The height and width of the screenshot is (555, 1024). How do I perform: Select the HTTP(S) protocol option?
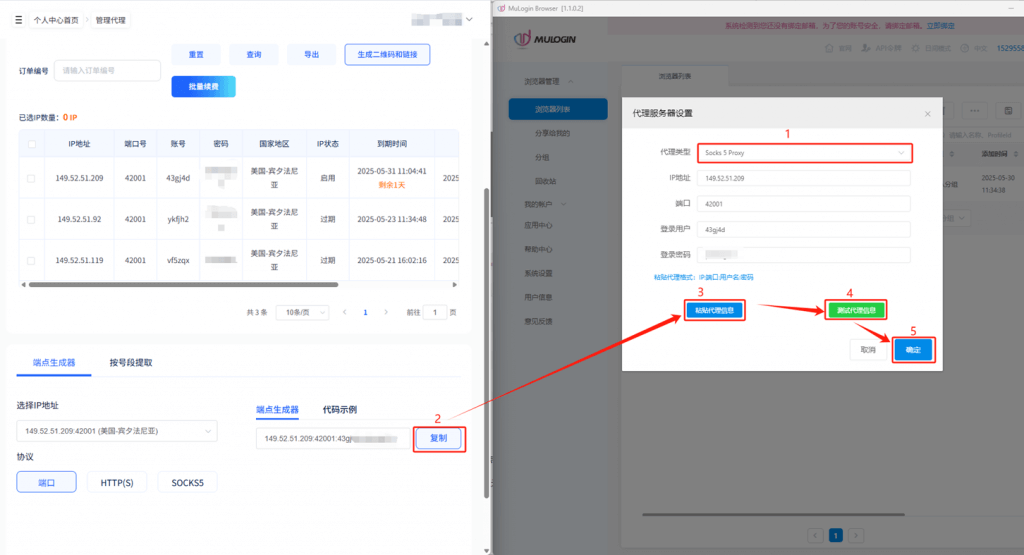coord(117,483)
